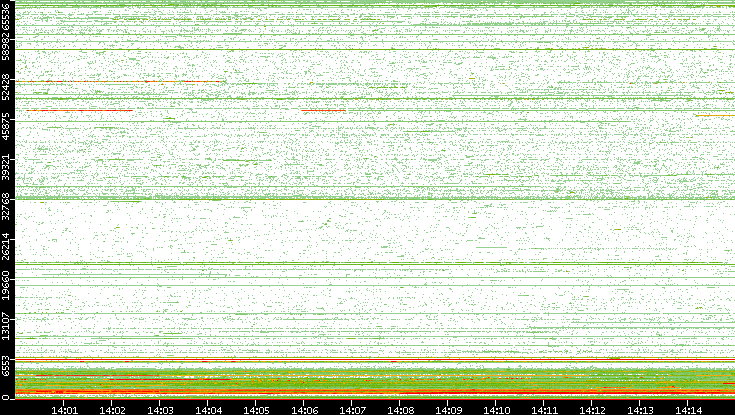This screenshot has height=415, width=735.
Task: Click the 19660 vertical axis label
Action: [x=5, y=286]
